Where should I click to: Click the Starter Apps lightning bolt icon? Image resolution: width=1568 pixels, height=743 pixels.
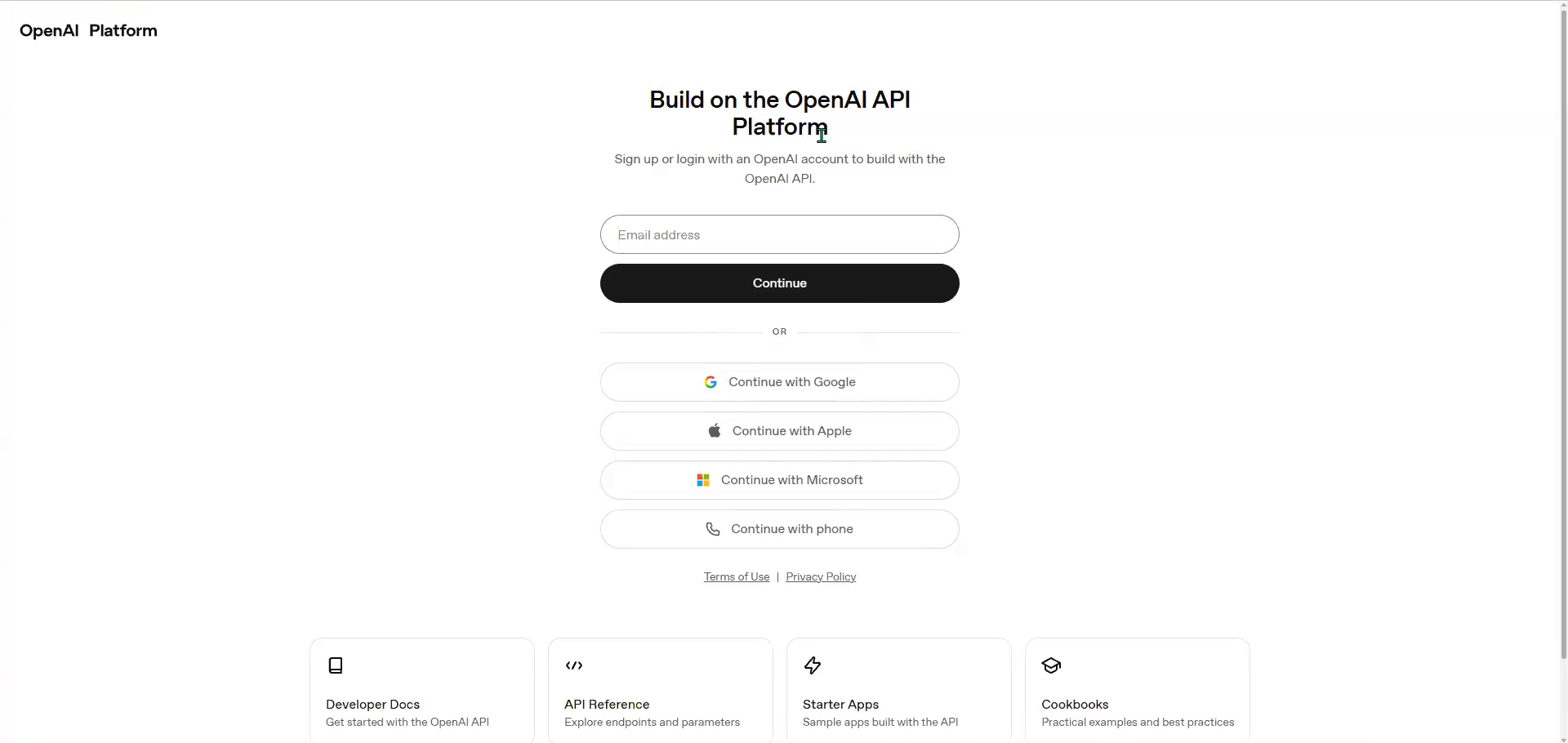coord(813,665)
